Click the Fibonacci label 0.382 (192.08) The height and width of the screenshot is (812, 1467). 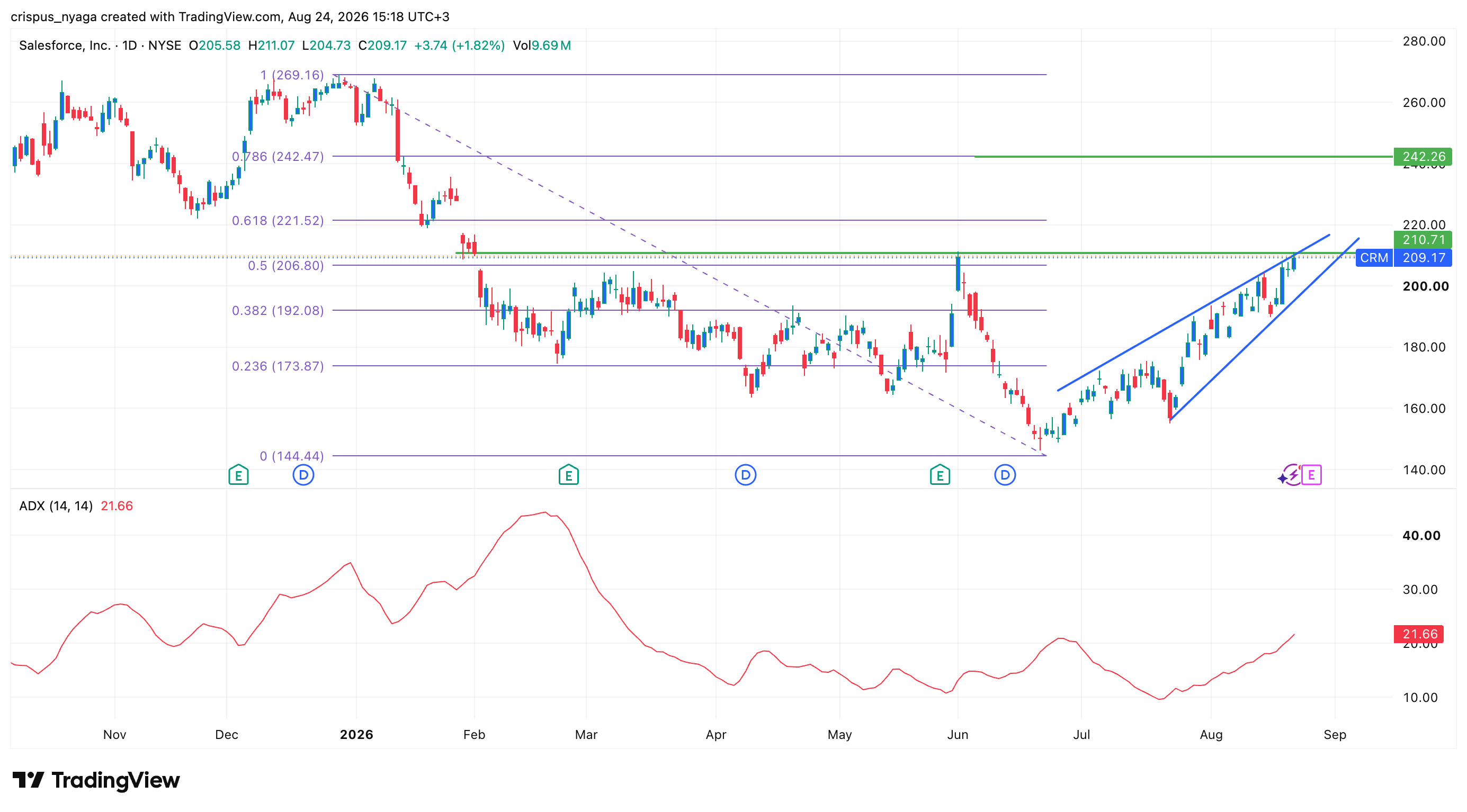click(278, 310)
